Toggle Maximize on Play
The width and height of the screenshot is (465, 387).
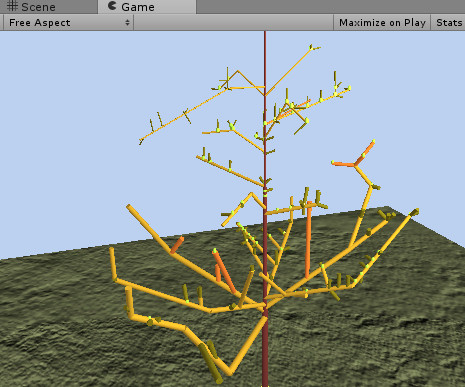(x=382, y=23)
